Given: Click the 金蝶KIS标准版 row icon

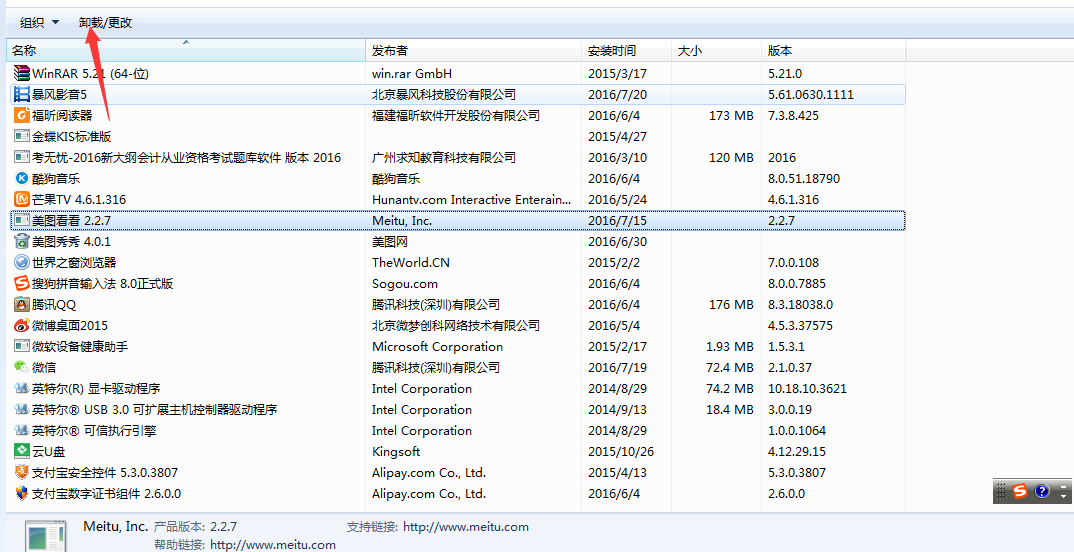Looking at the screenshot, I should click(22, 137).
